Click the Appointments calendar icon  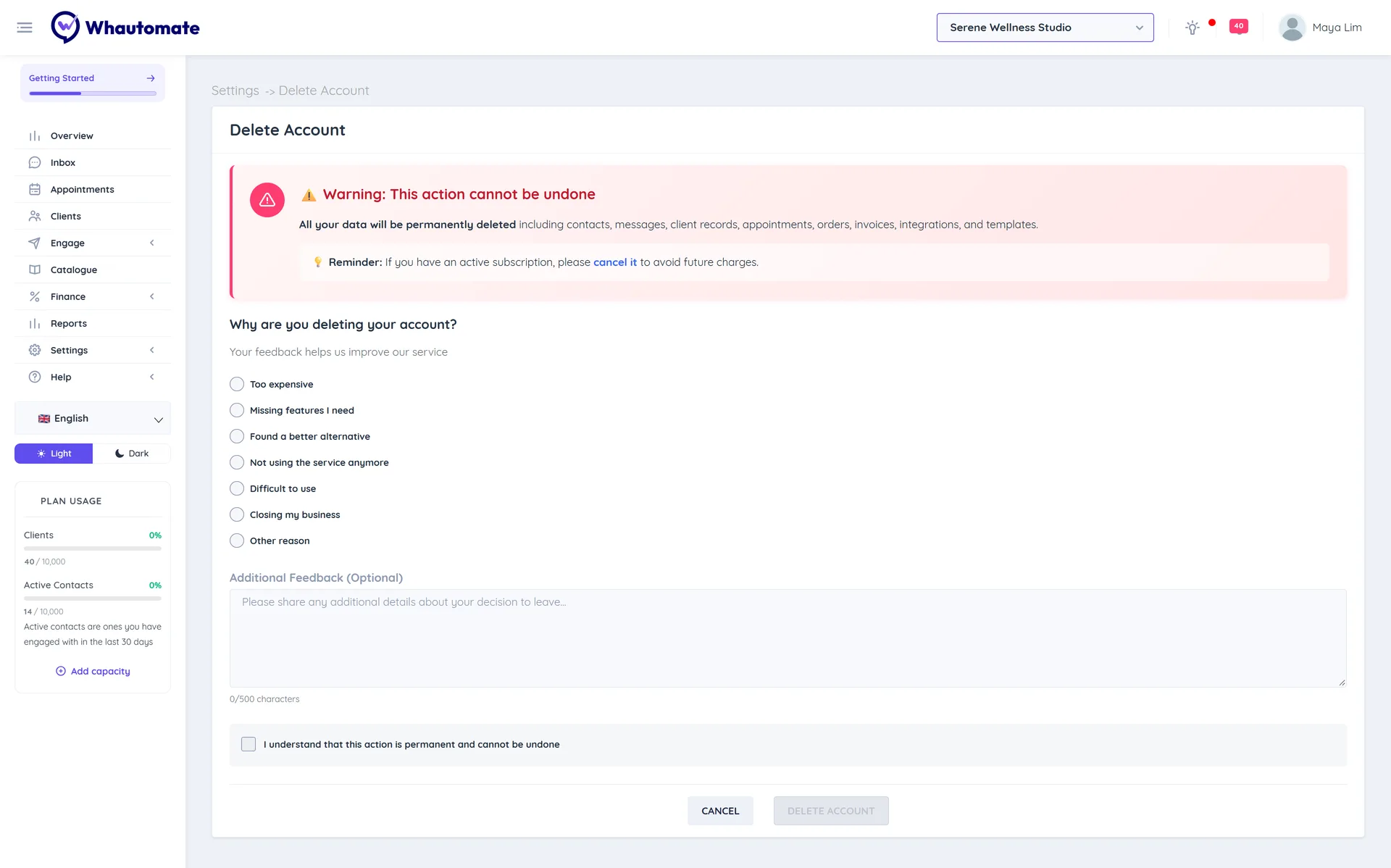pos(35,190)
